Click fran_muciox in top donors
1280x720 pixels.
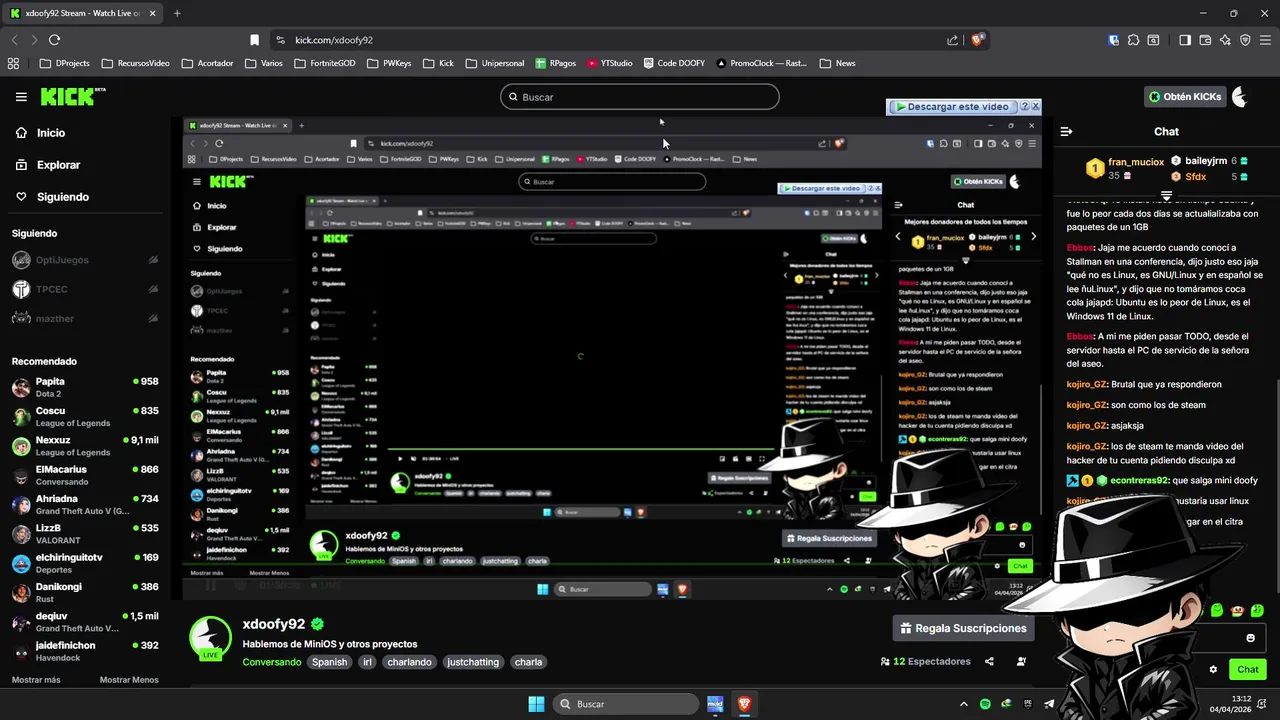pos(1136,162)
